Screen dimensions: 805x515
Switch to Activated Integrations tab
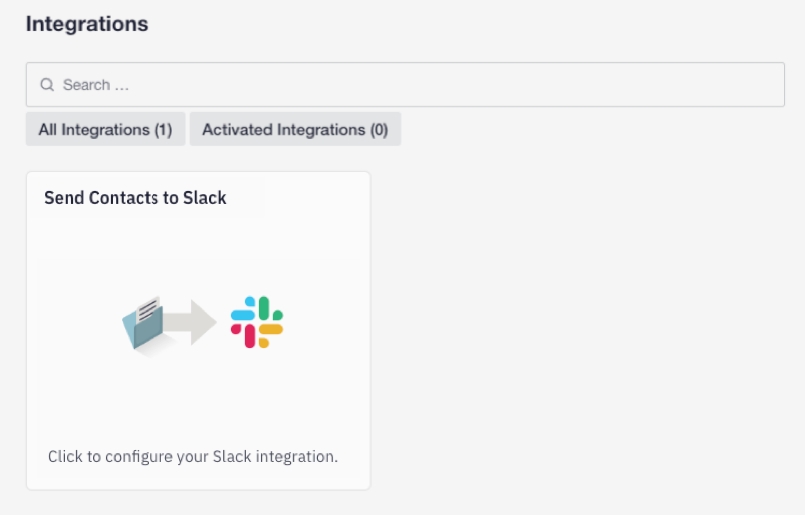tap(295, 130)
